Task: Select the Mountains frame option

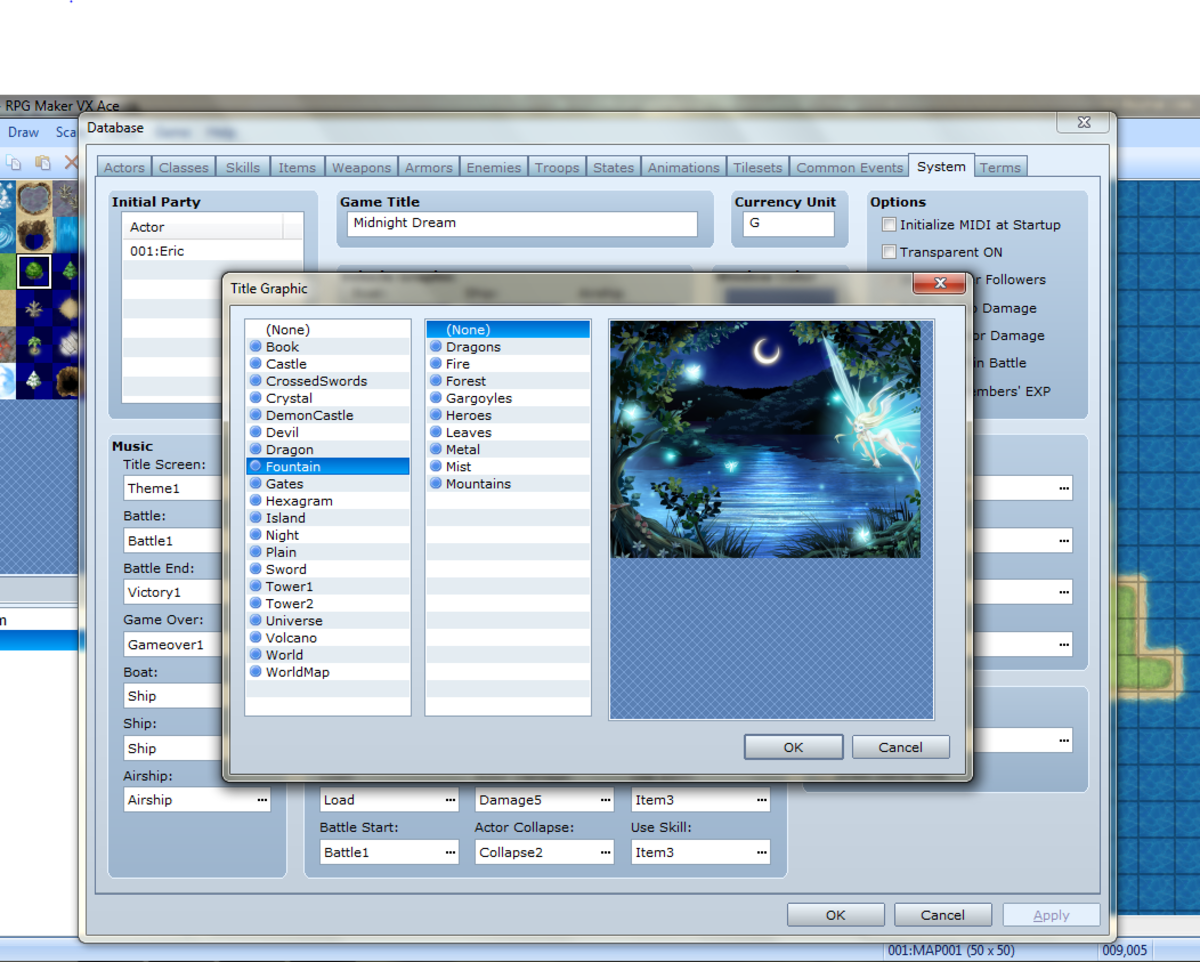Action: (x=478, y=484)
